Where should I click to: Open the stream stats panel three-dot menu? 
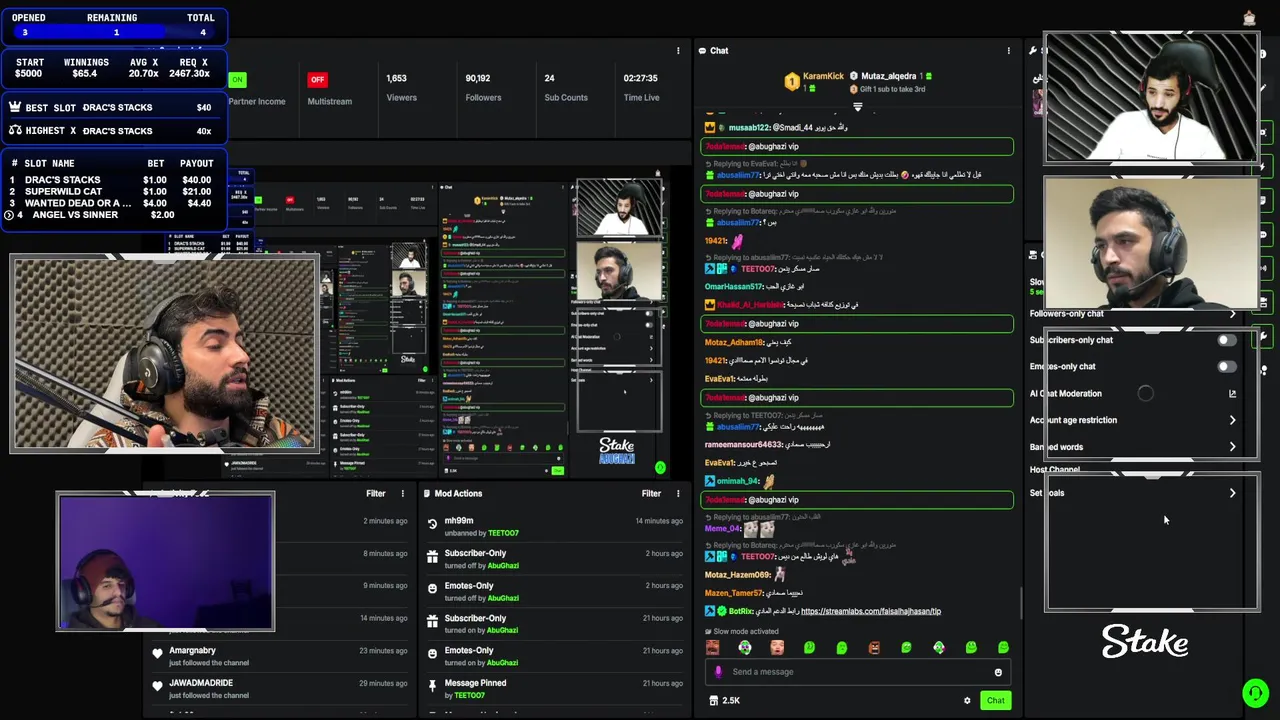678,50
